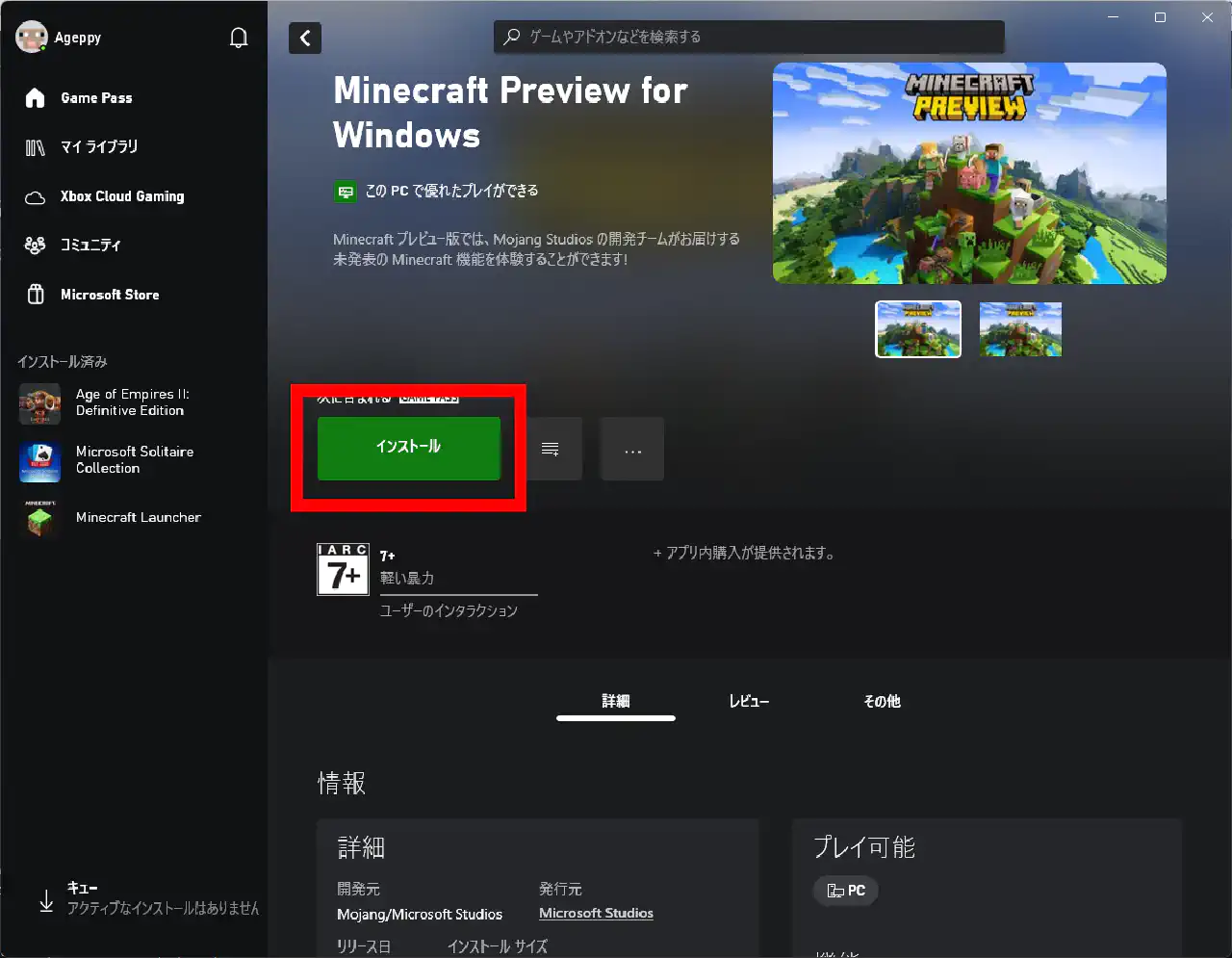This screenshot has height=958, width=1232.
Task: Select Minecraft Launcher in installed list
Action: pyautogui.click(x=134, y=518)
